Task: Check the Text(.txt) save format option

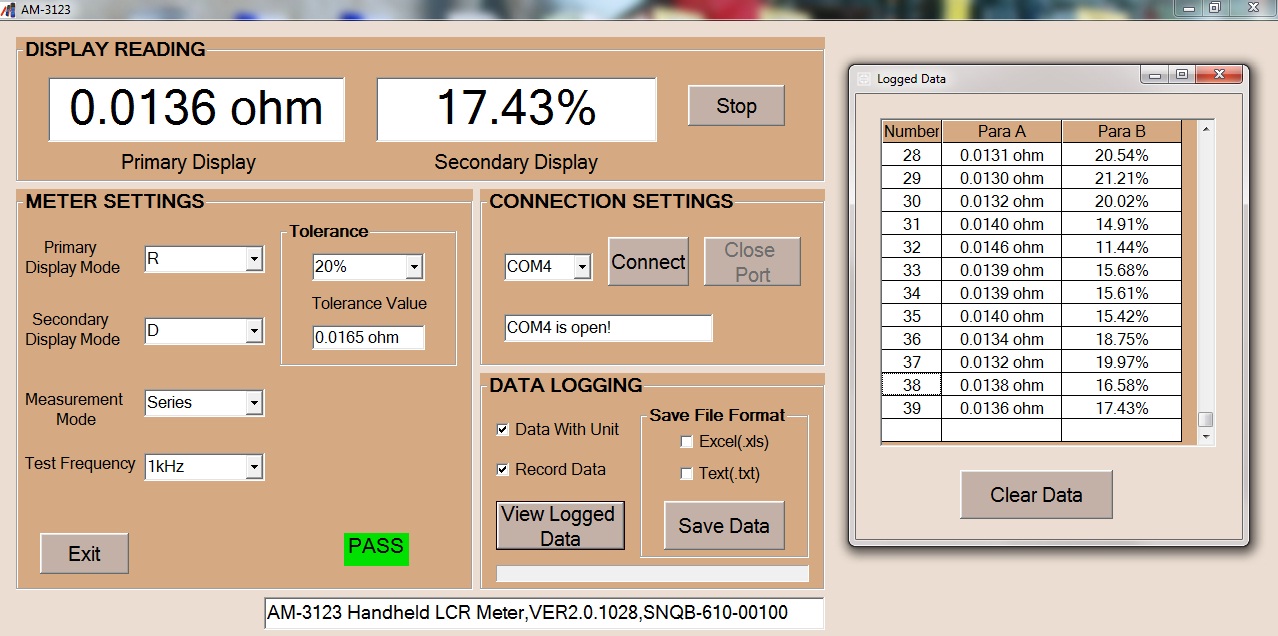Action: [x=686, y=474]
